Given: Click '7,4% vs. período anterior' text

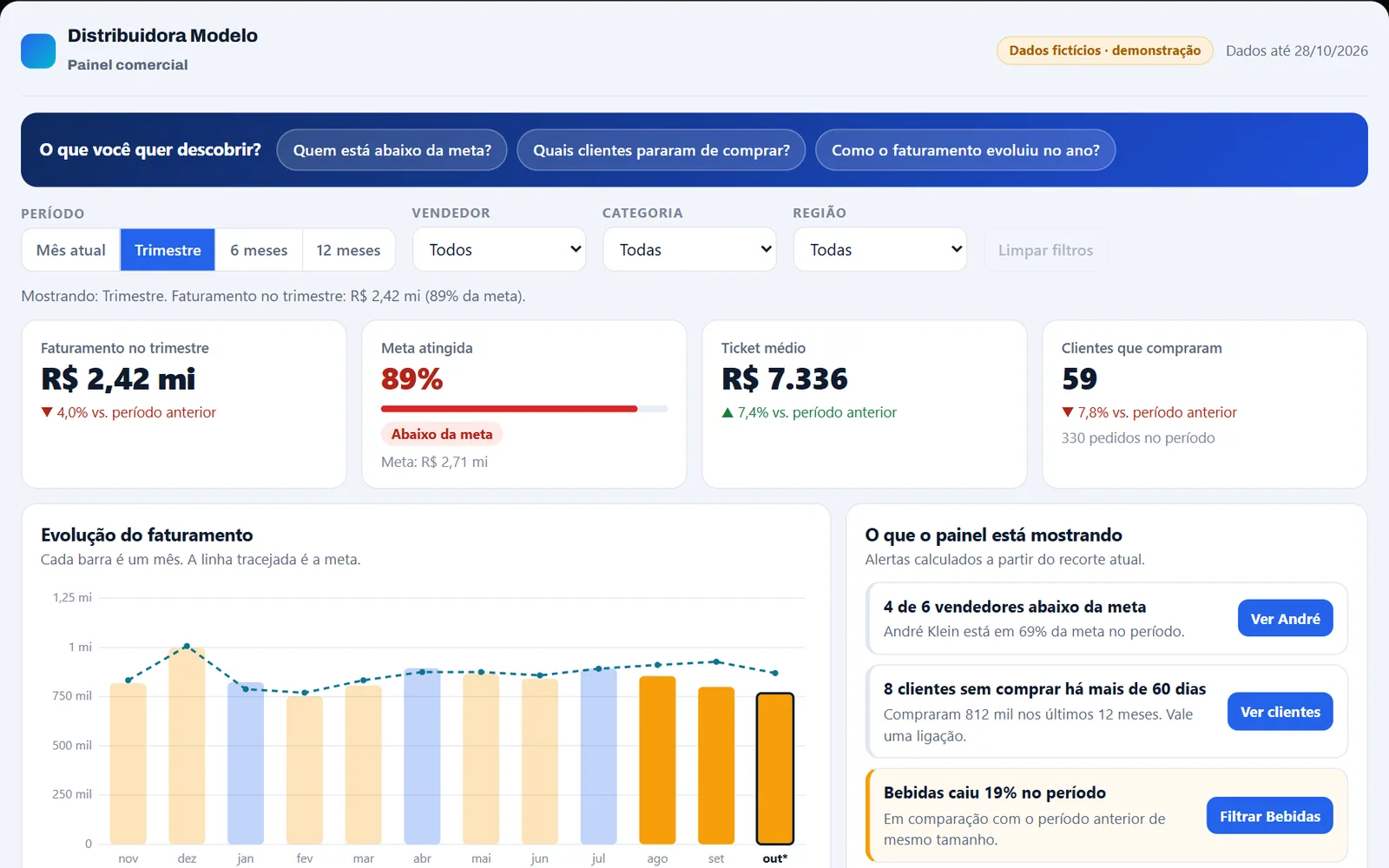Looking at the screenshot, I should pyautogui.click(x=809, y=412).
